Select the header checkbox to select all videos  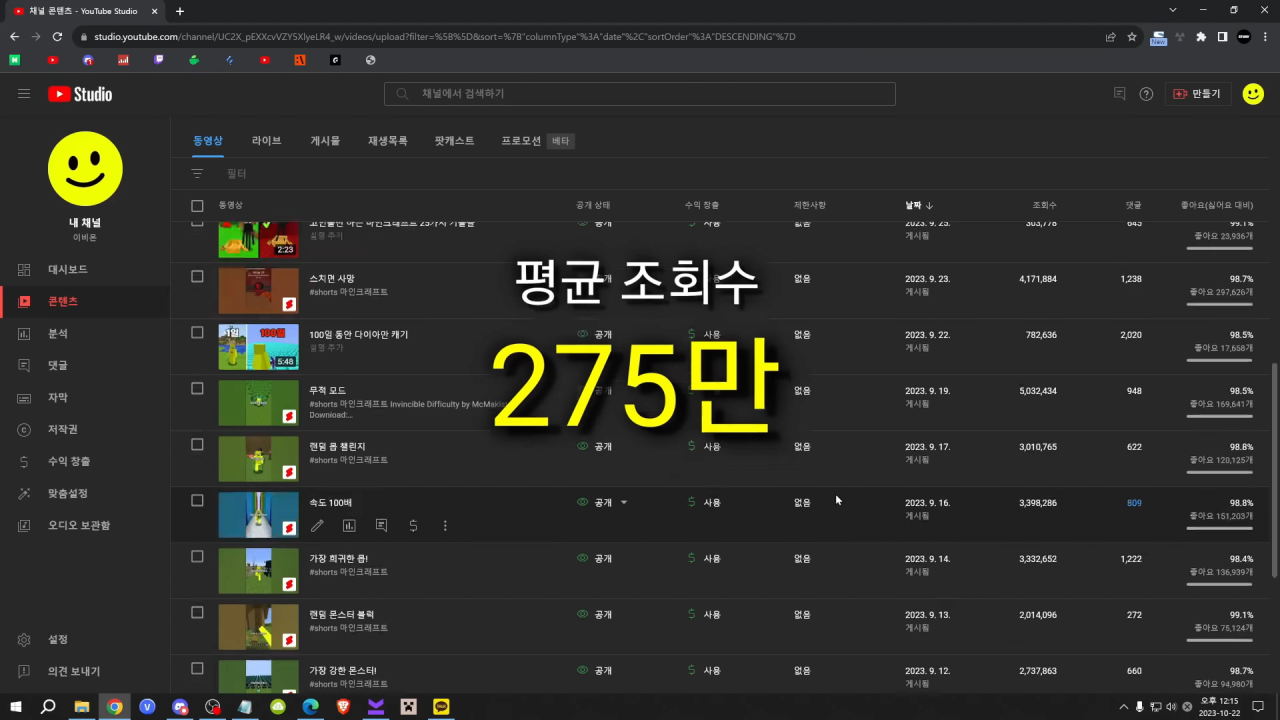coord(197,204)
